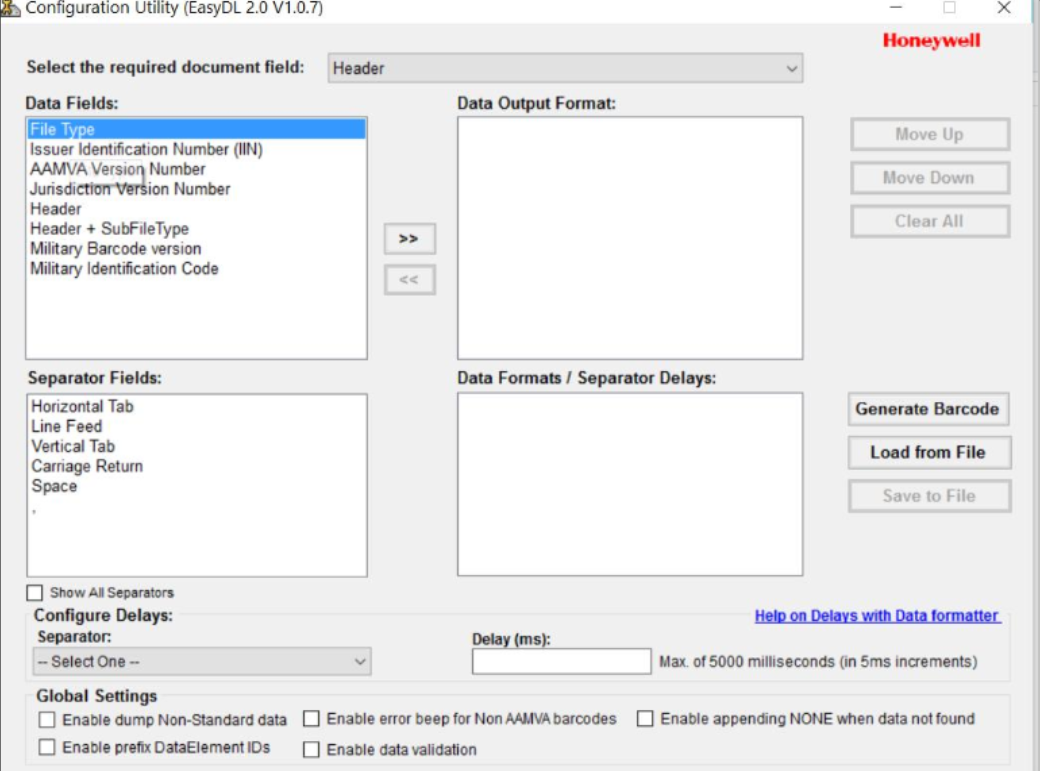The height and width of the screenshot is (771, 1040).
Task: Tick the Show All Separators checkbox
Action: [34, 593]
